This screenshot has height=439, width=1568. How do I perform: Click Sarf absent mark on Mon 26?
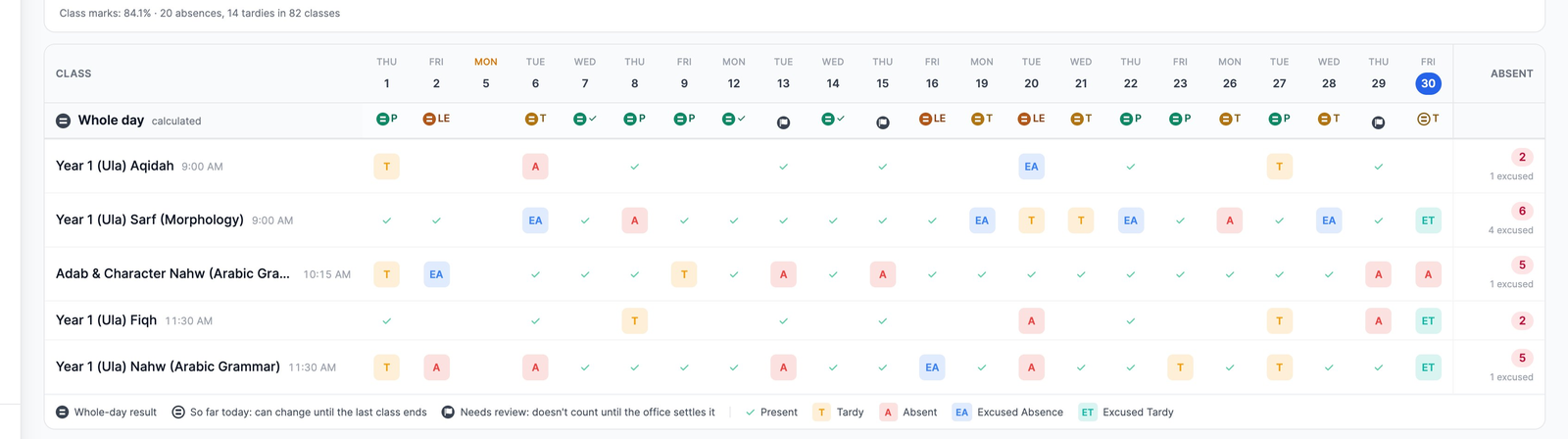[1230, 220]
